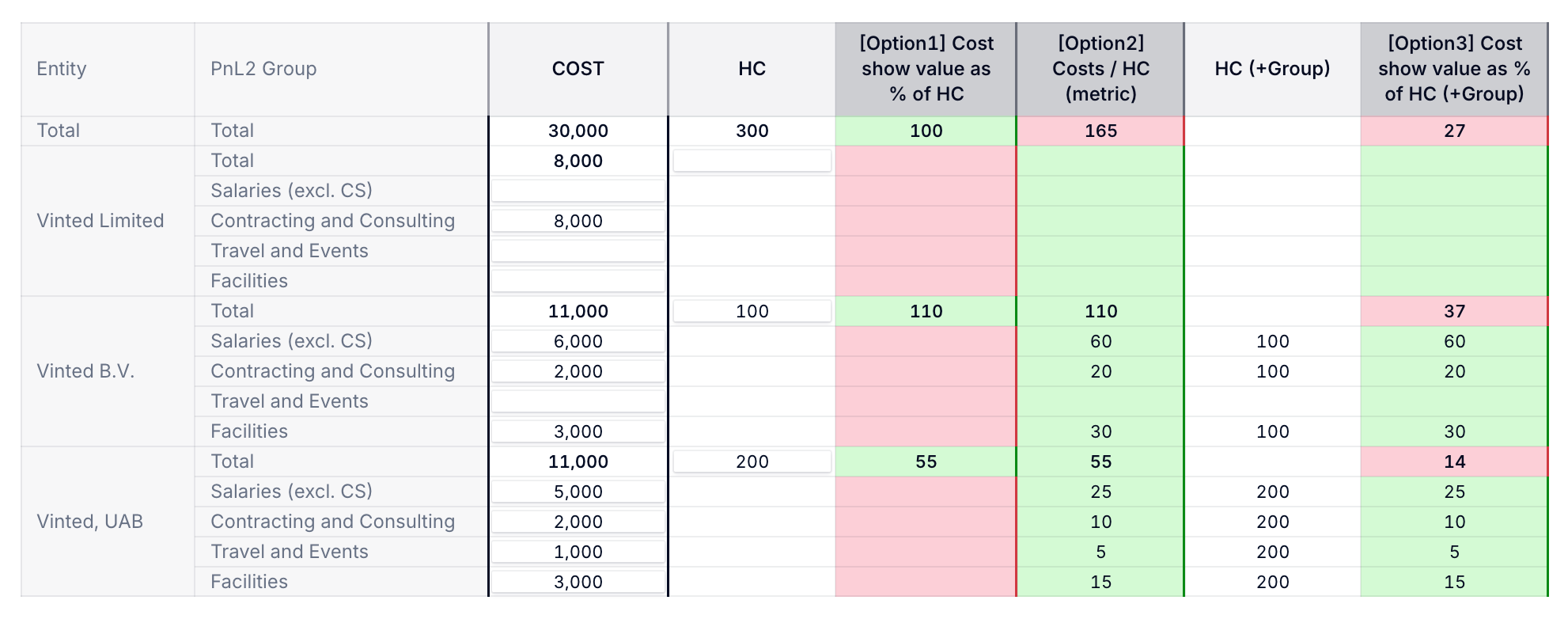Image resolution: width=1568 pixels, height=619 pixels.
Task: Click Option3 value 30 for Vinted B.V. Facilities
Action: (x=1454, y=431)
